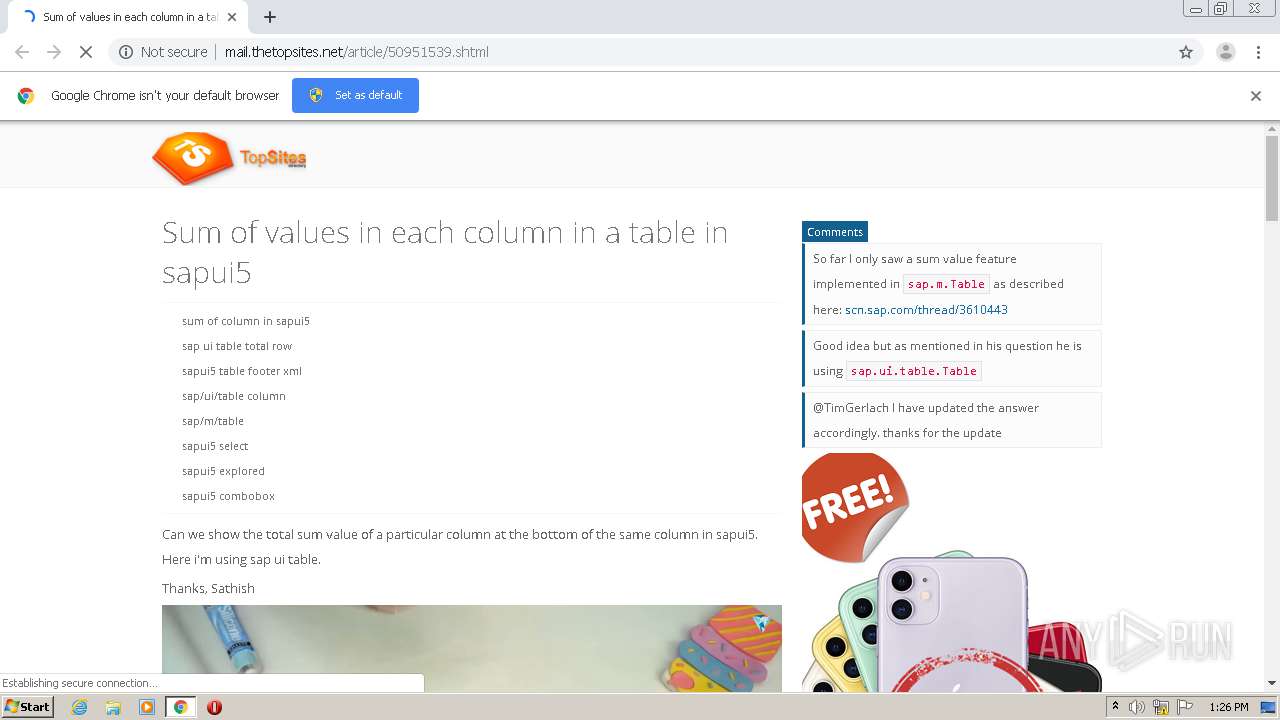Select the Sum of values in each column tab
Screen dimensions: 1280x720
[127, 17]
